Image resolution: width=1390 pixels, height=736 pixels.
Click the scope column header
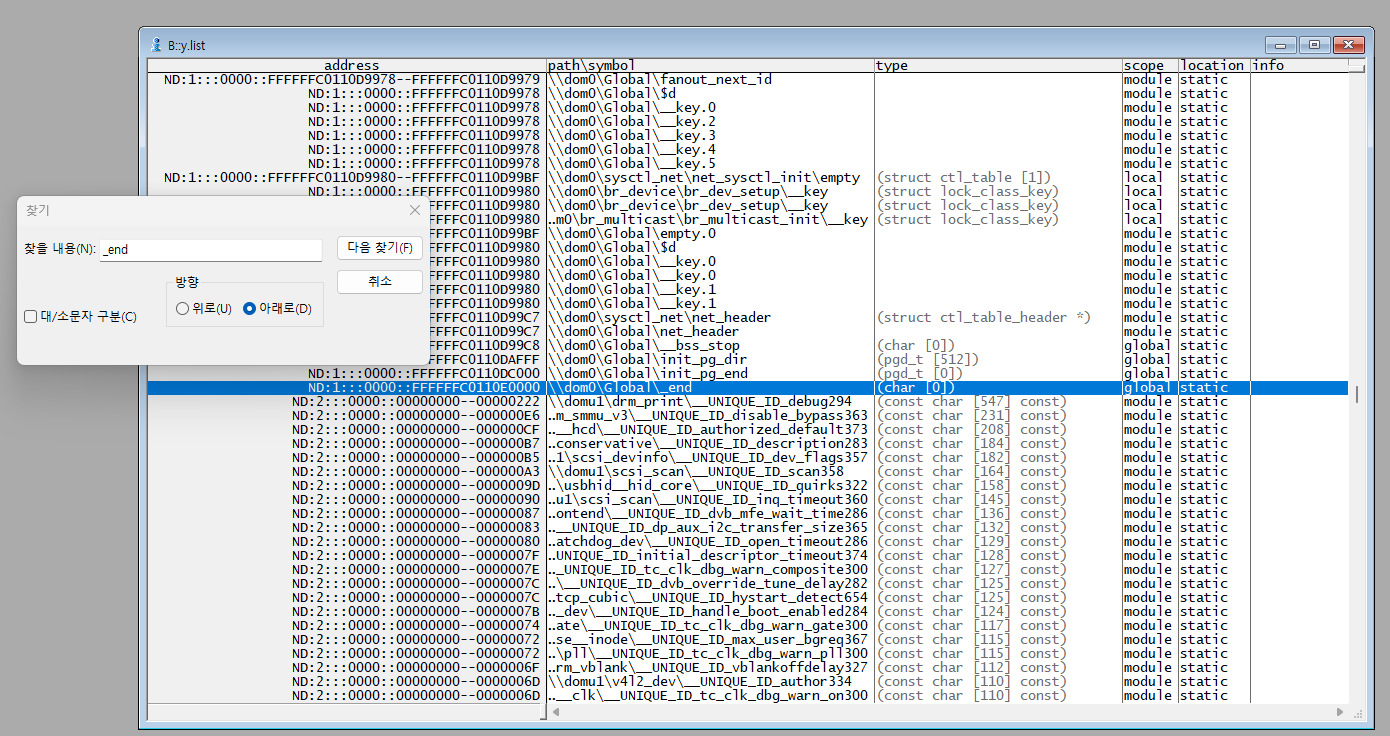[x=1148, y=65]
